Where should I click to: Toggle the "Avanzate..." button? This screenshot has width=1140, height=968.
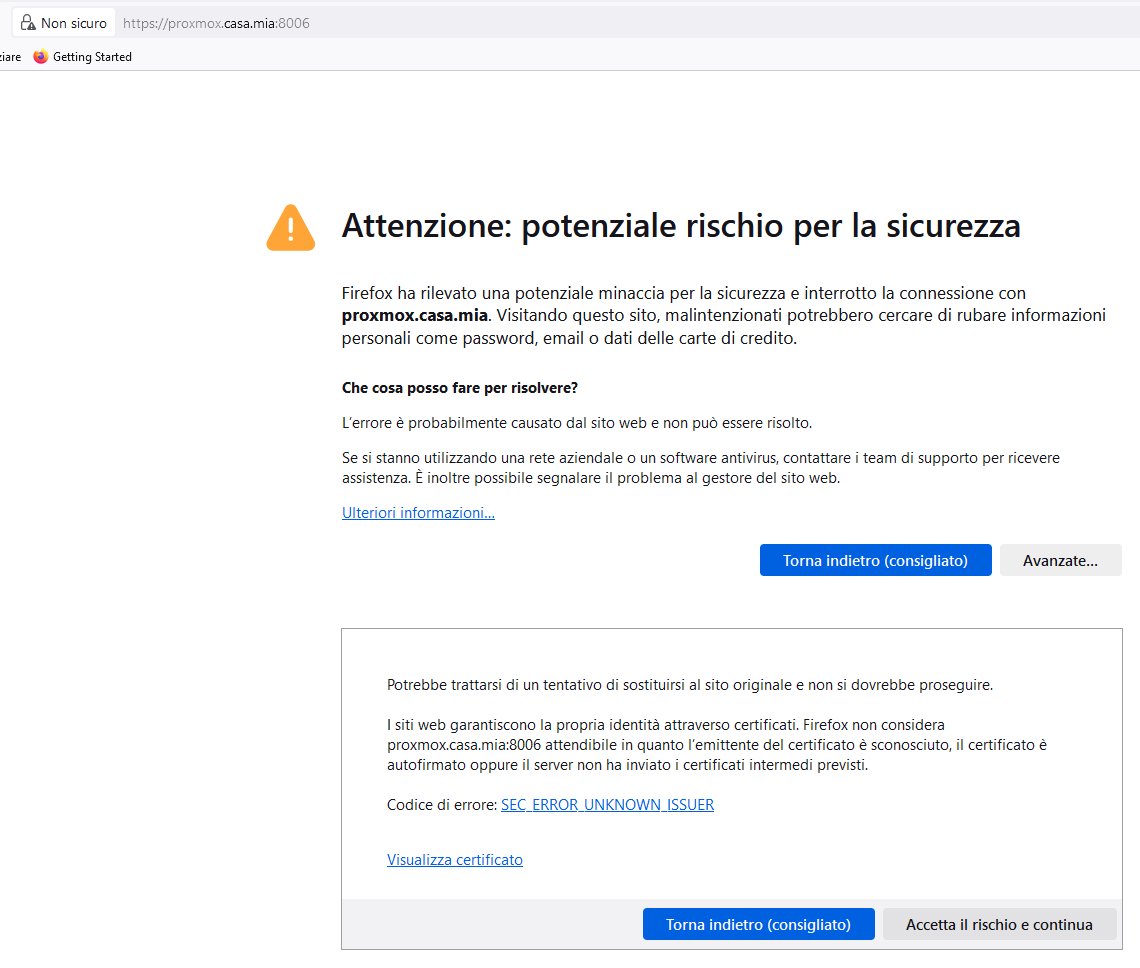tap(1060, 560)
